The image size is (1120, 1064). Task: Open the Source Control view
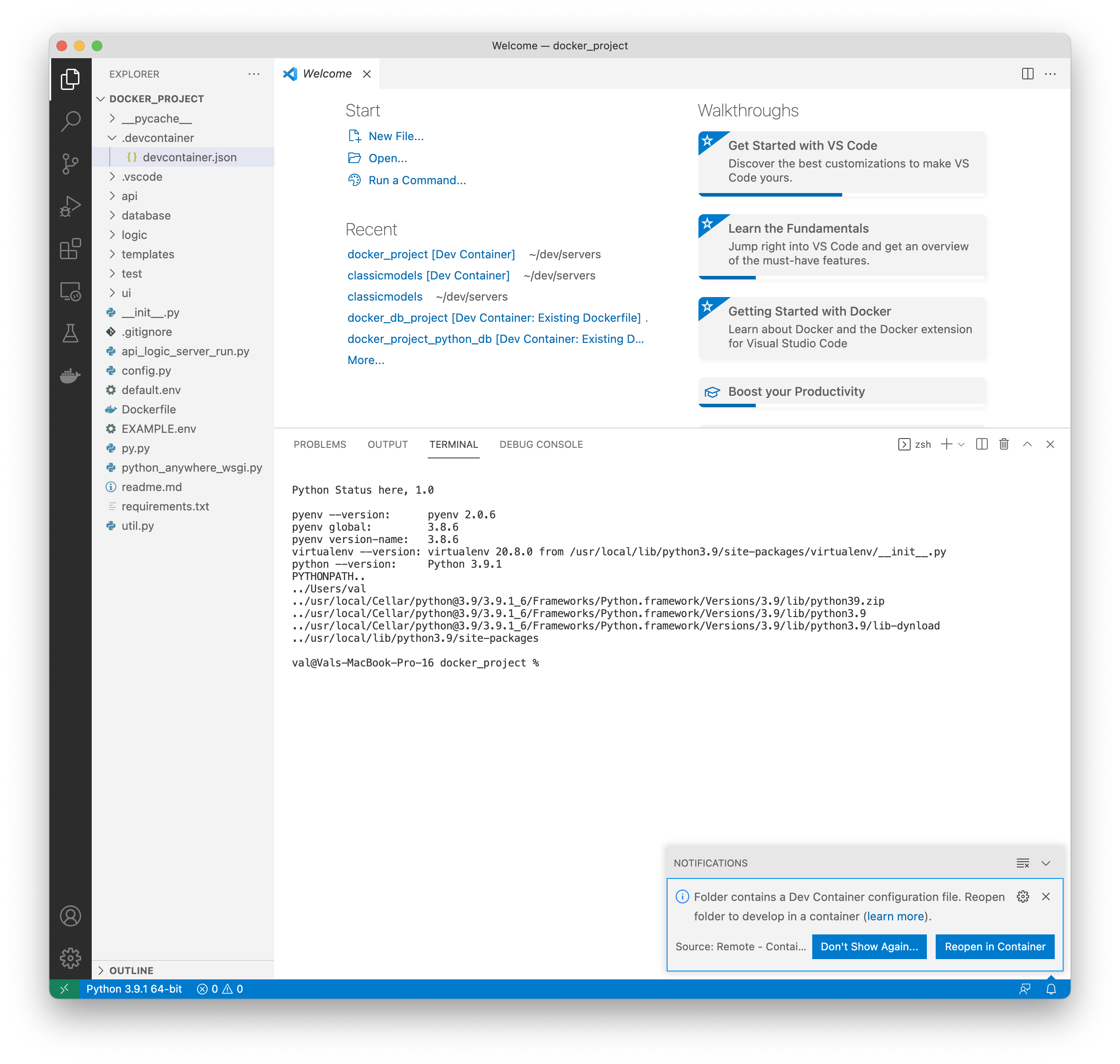point(71,164)
